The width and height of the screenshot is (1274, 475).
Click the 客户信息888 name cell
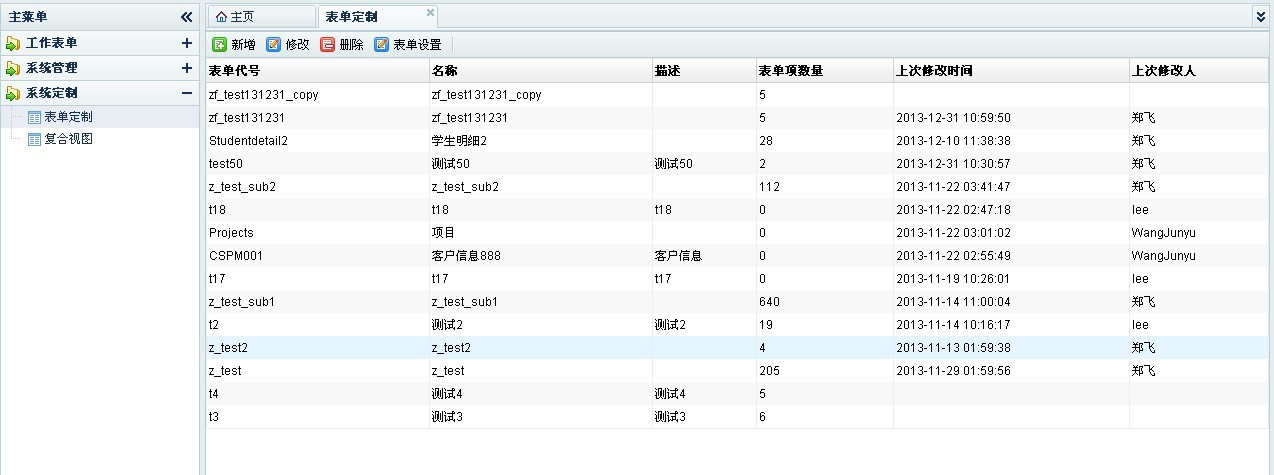click(540, 256)
